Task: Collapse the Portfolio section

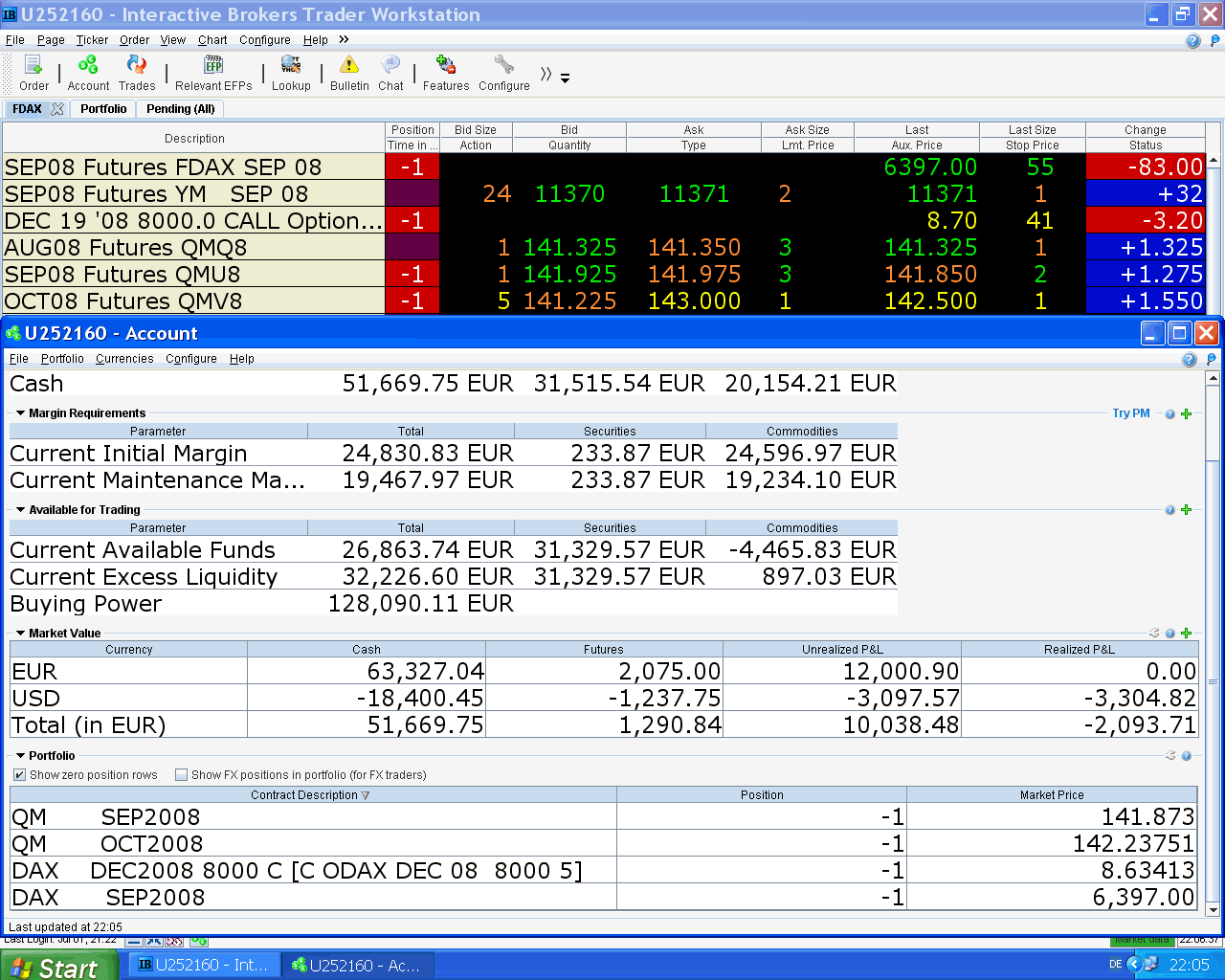Action: point(20,756)
